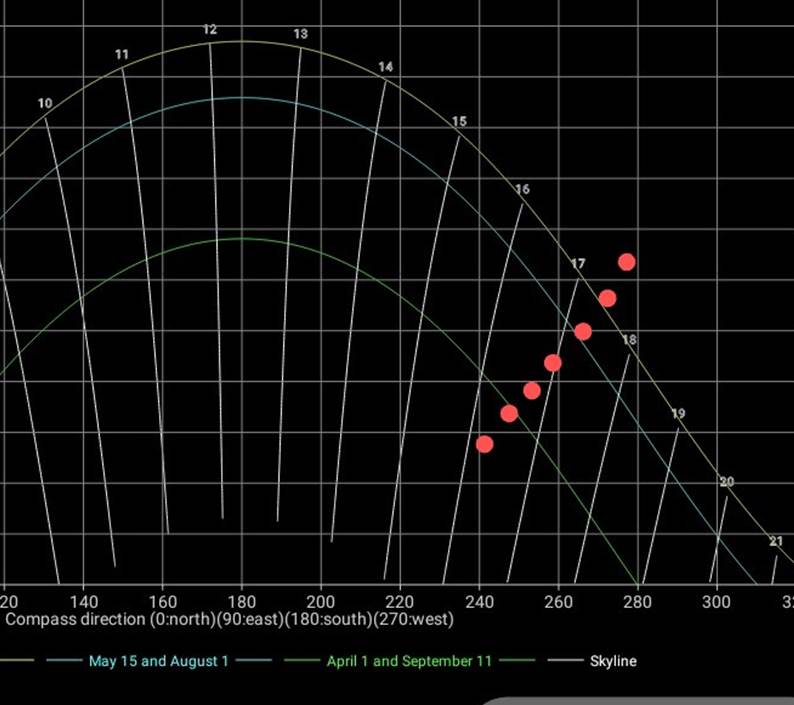Toggle the Skyline legend item
The height and width of the screenshot is (705, 794).
point(612,661)
